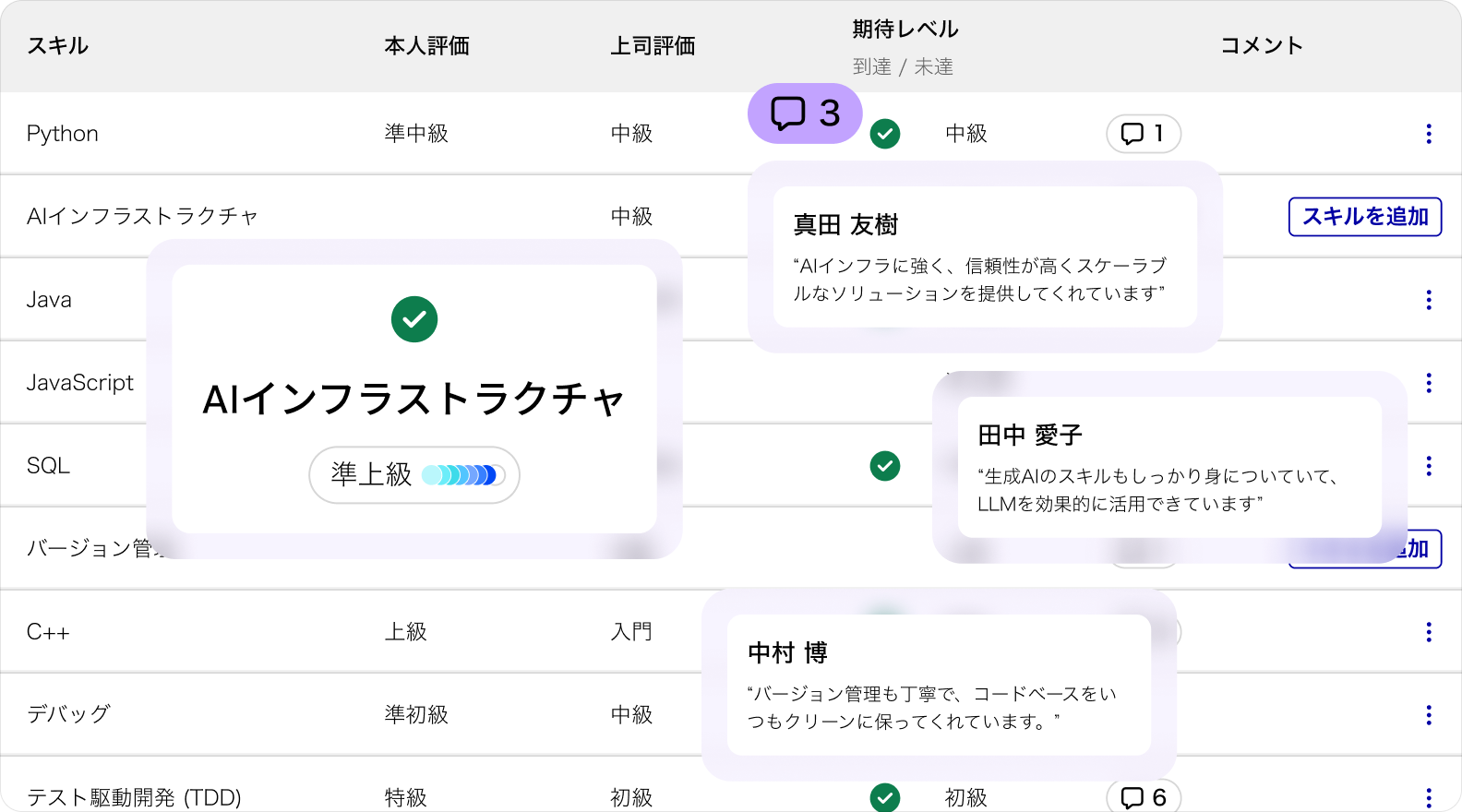Click the green check in the SQL row
This screenshot has width=1462, height=812.
pos(885,466)
